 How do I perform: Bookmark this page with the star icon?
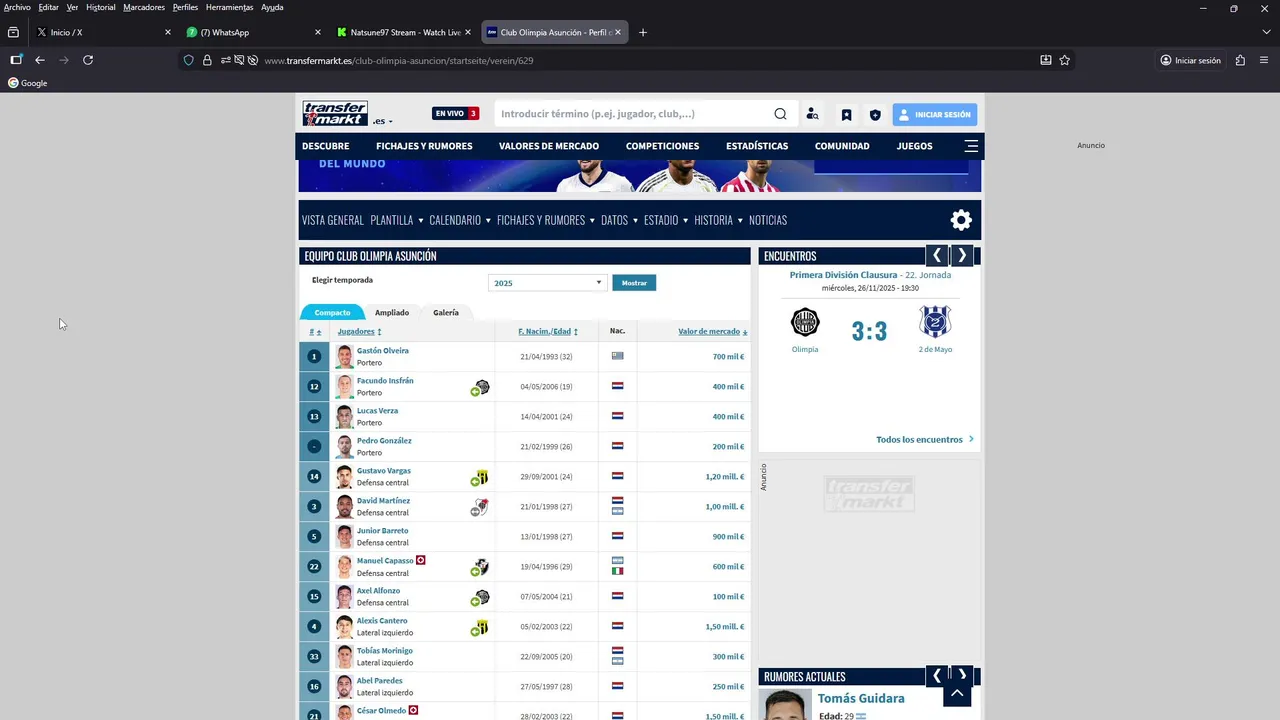click(x=1065, y=60)
